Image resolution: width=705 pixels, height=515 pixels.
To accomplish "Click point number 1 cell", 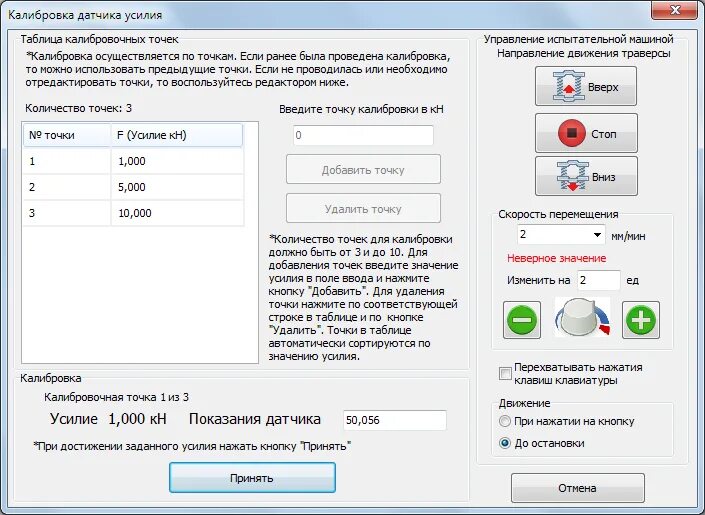I will pos(67,161).
